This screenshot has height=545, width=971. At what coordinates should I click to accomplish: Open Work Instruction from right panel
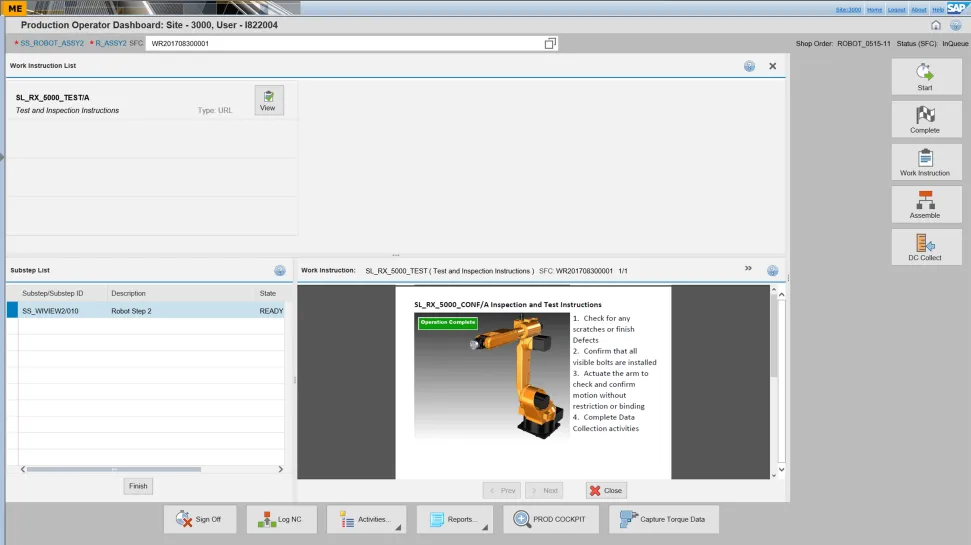925,163
